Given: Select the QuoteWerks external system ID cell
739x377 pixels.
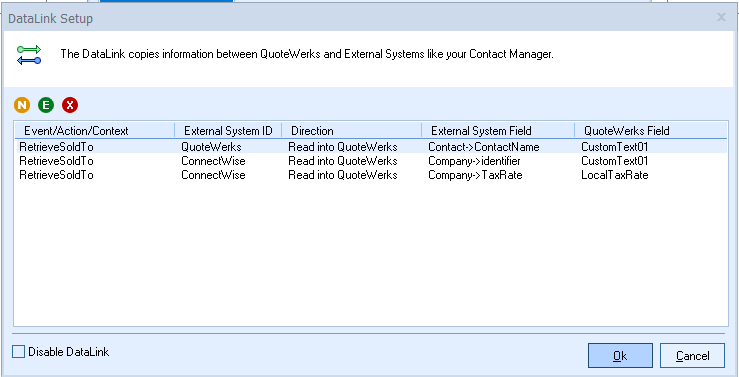Looking at the screenshot, I should pos(211,147).
